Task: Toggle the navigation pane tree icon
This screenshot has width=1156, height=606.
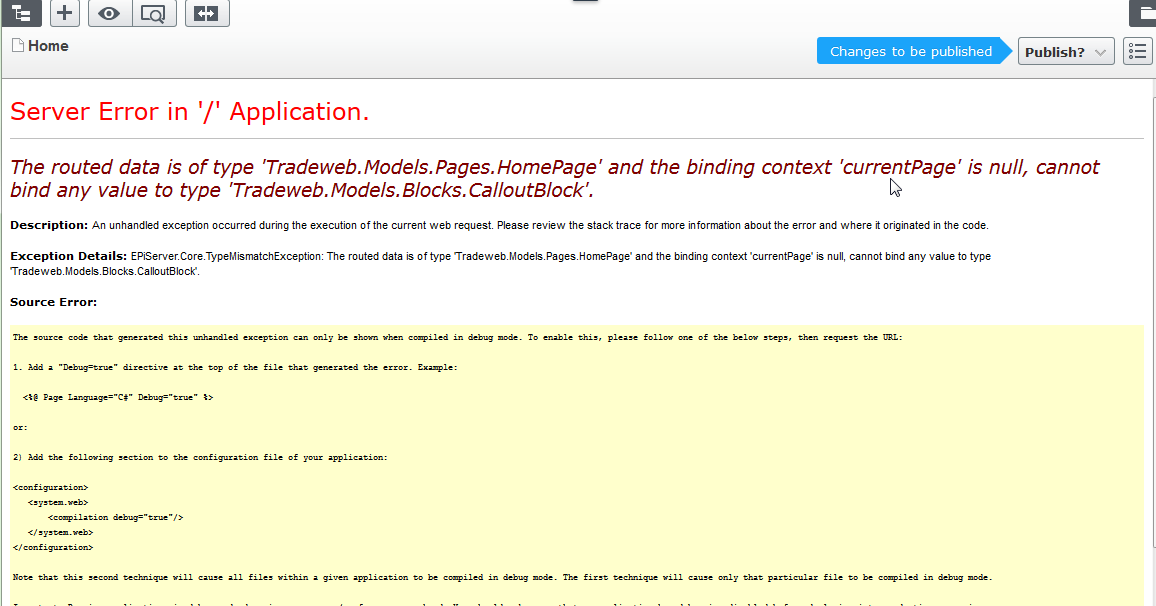Action: click(x=21, y=13)
